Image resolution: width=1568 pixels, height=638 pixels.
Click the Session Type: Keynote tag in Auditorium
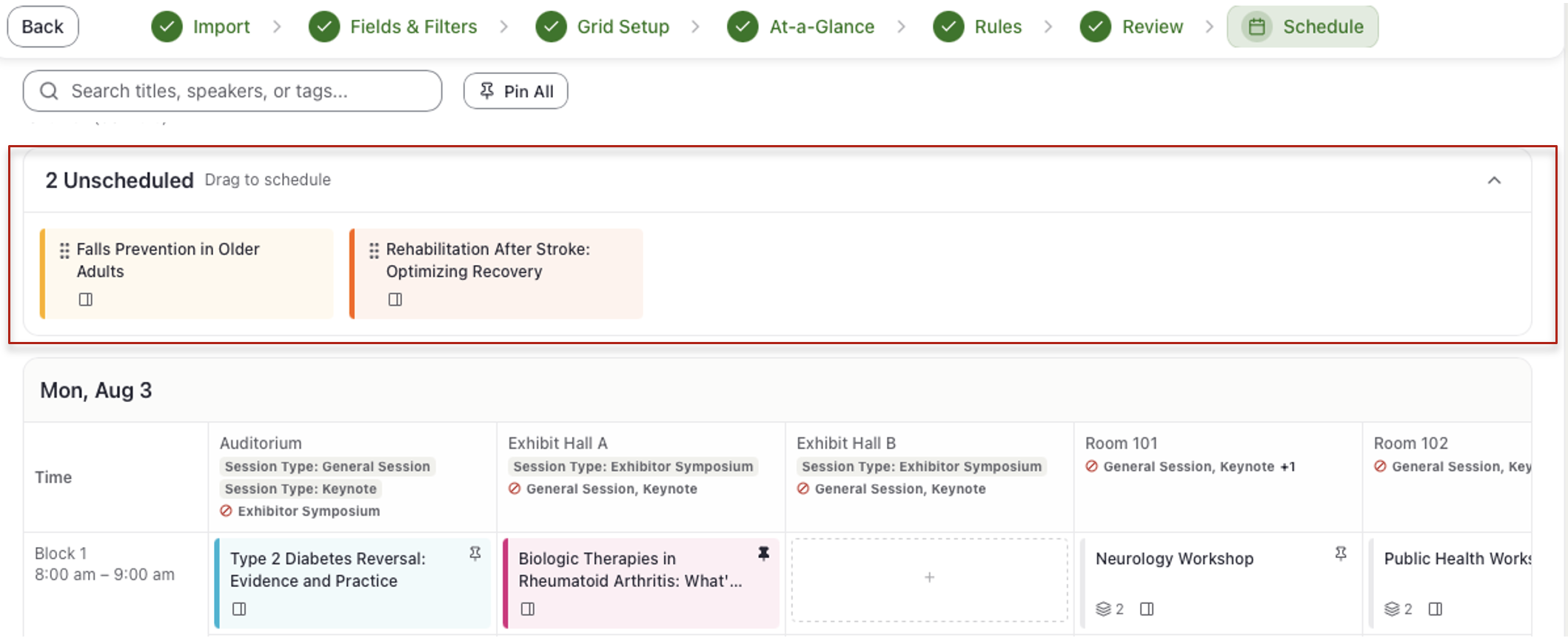coord(301,488)
